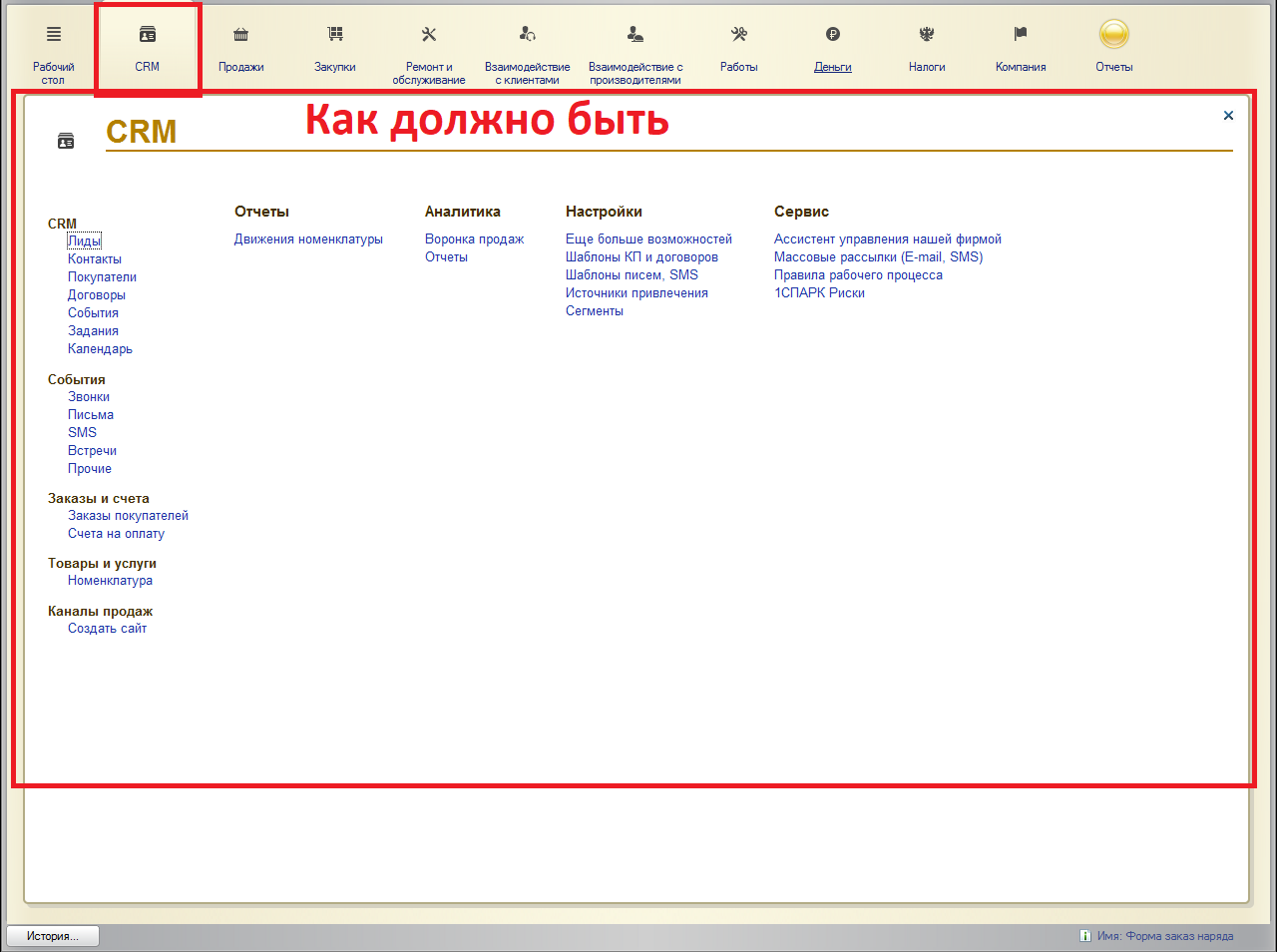The image size is (1277, 952).
Task: Open Ремонт и обслуживание tools icon
Action: pyautogui.click(x=429, y=35)
